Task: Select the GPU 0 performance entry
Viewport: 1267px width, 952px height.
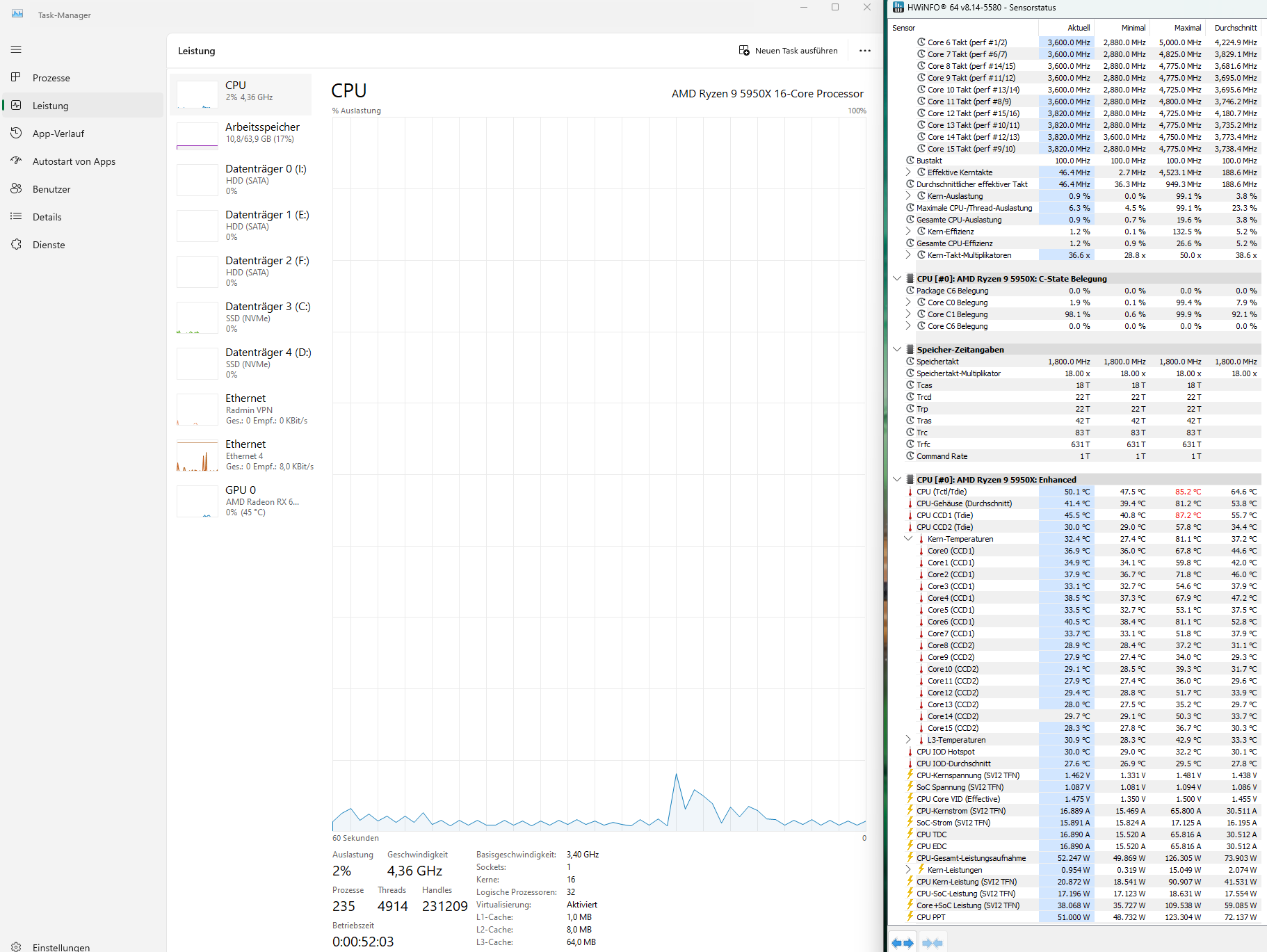Action: pos(241,501)
